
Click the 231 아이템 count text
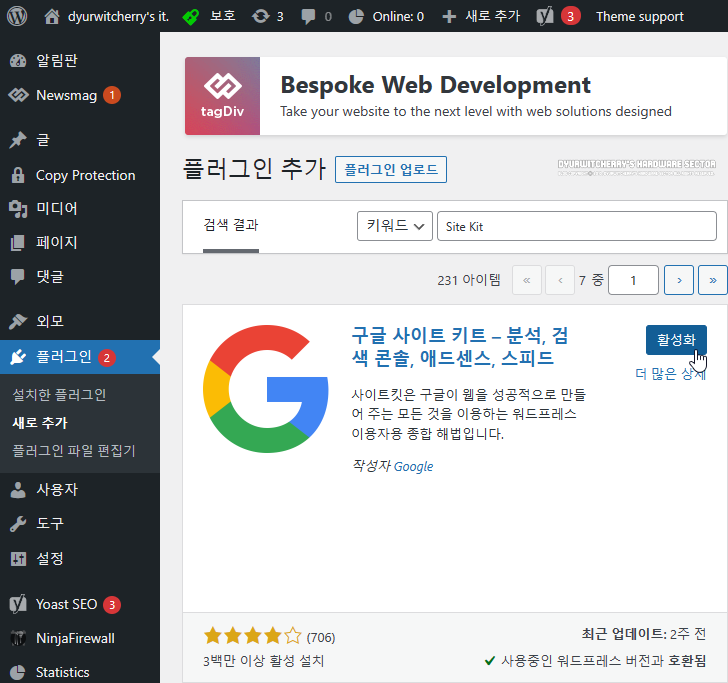[469, 280]
